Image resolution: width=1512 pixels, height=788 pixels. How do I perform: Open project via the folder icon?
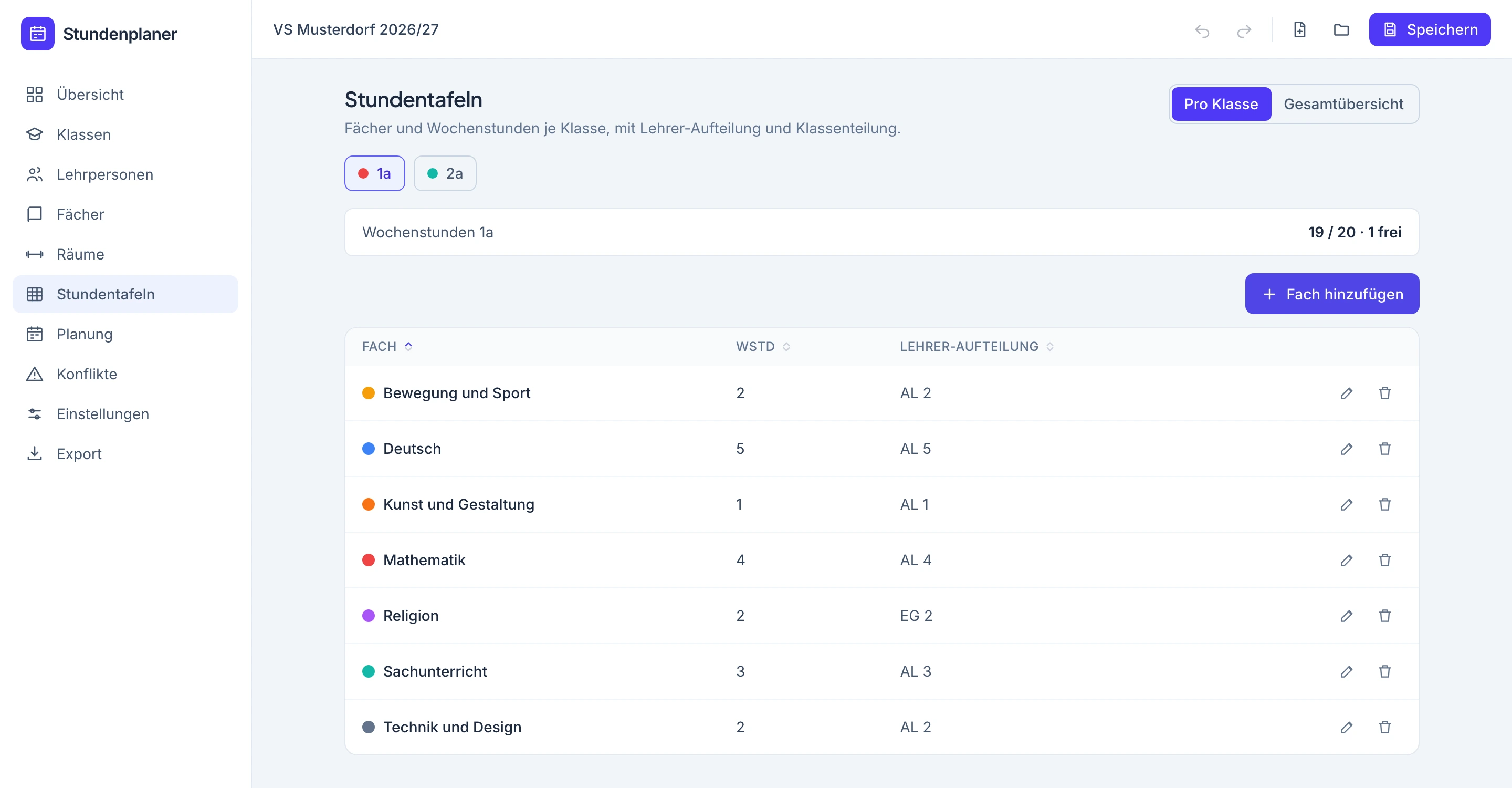coord(1341,29)
